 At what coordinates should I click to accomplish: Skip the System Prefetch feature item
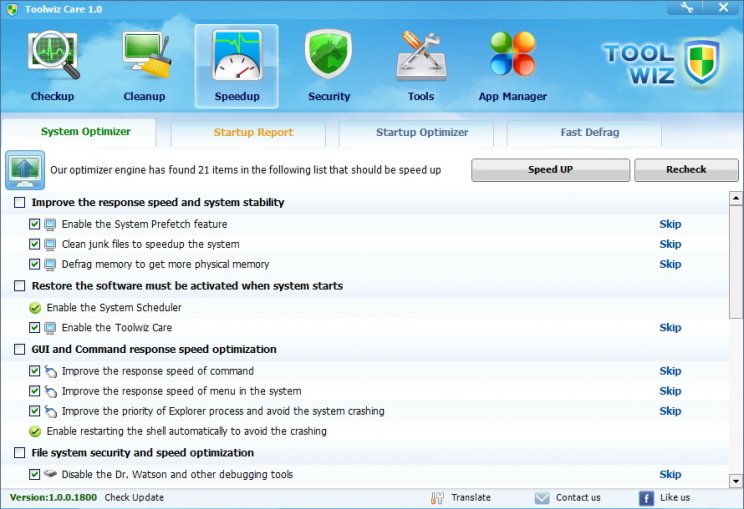670,224
